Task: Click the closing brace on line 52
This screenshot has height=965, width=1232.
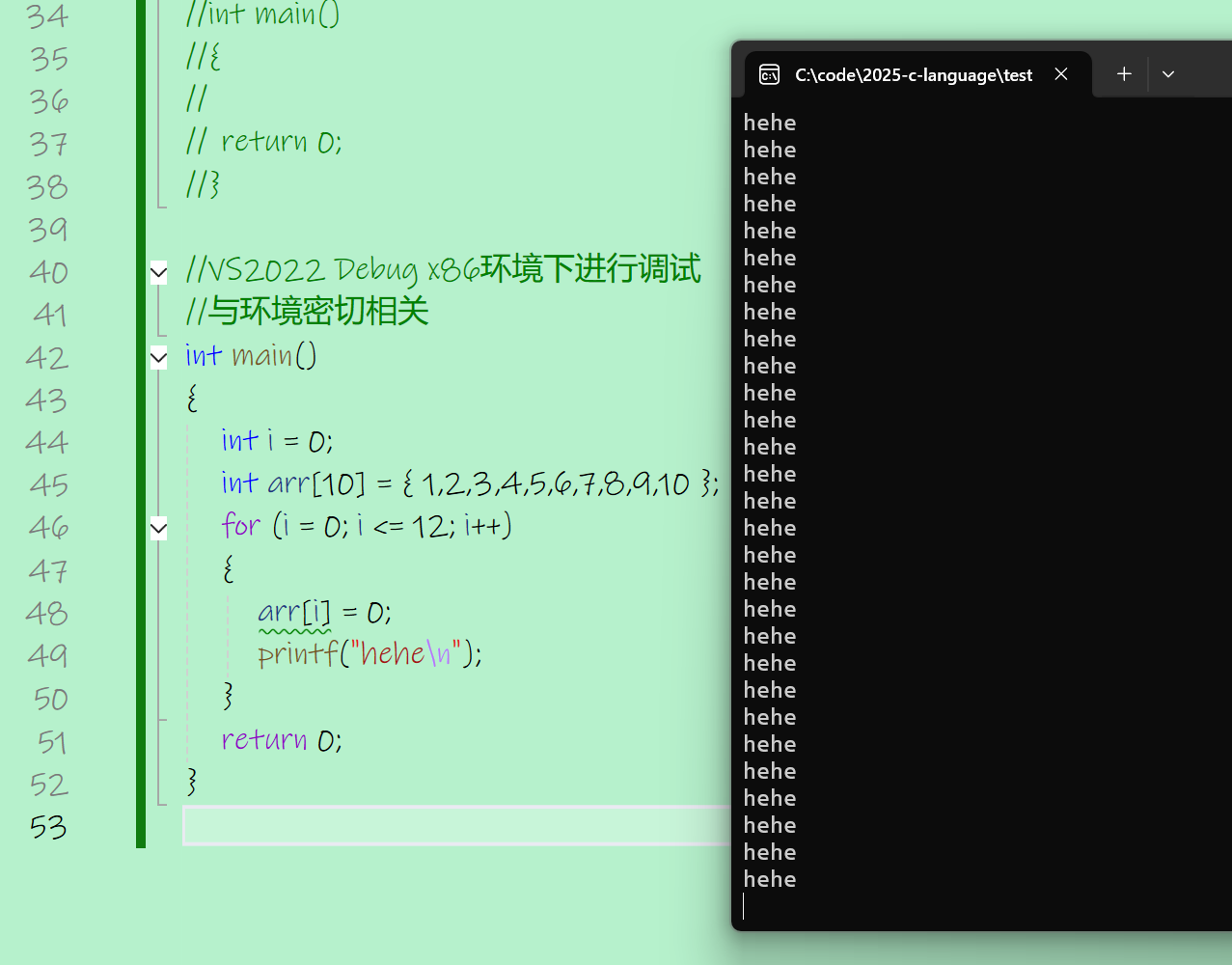Action: click(x=192, y=782)
